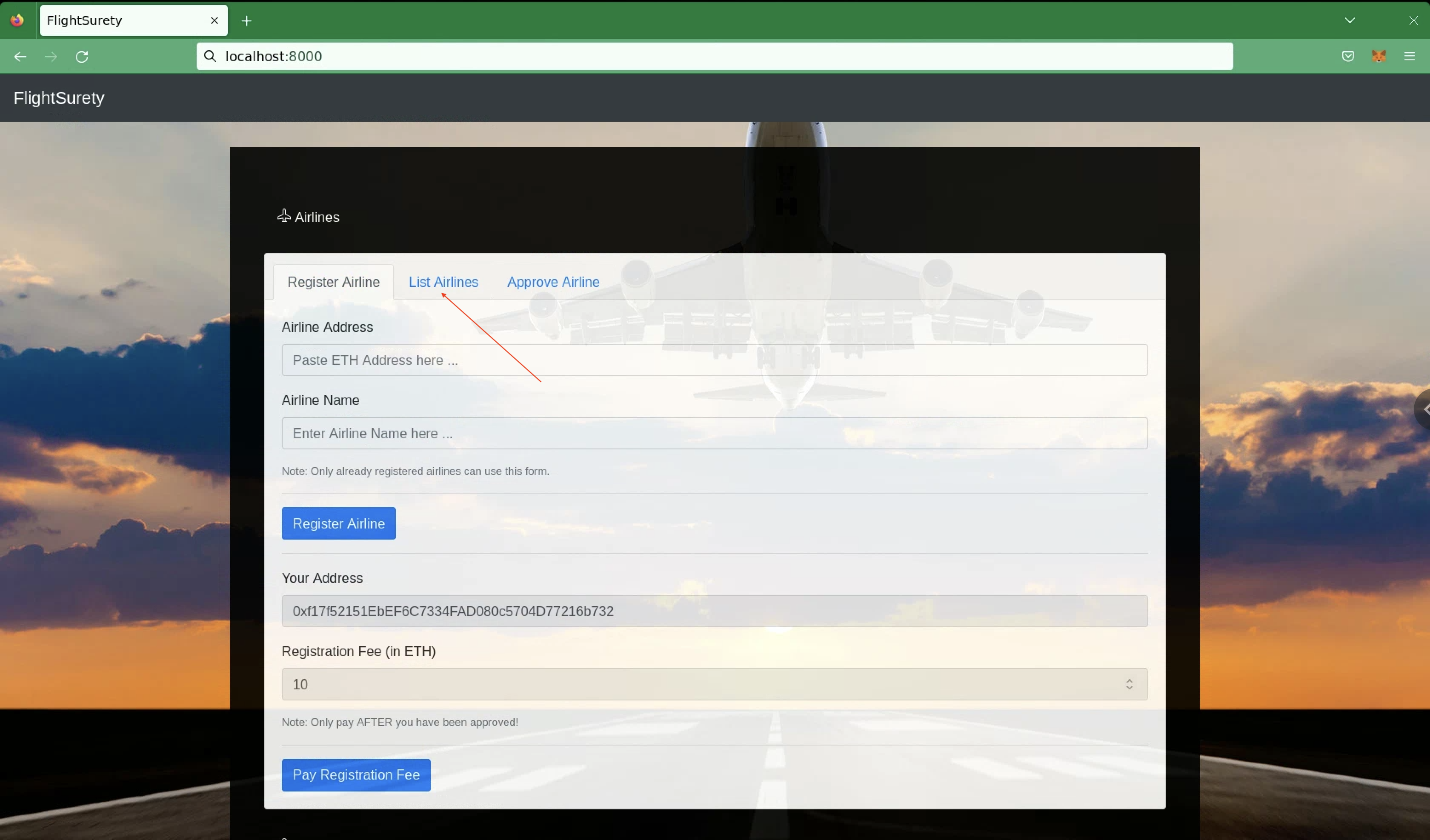Reload the current page
The height and width of the screenshot is (840, 1430).
[x=82, y=57]
